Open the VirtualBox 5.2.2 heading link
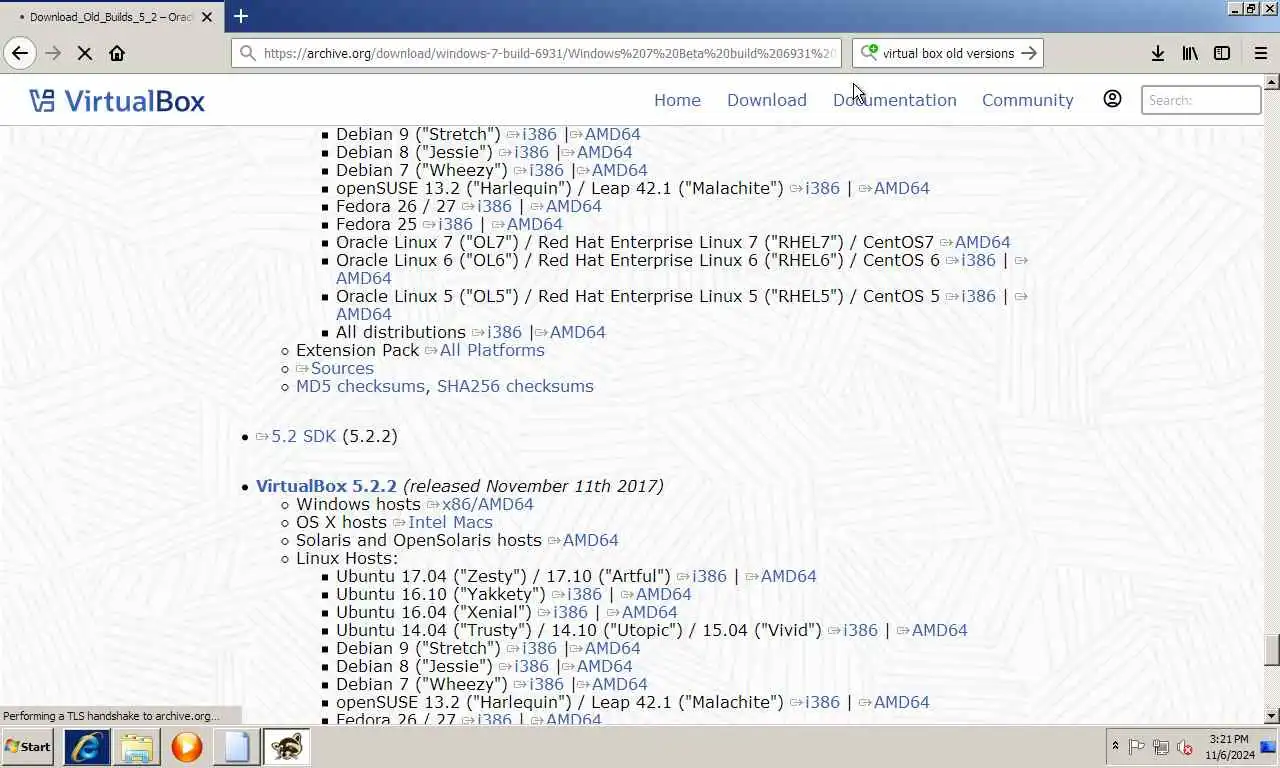1280x768 pixels. pos(326,486)
